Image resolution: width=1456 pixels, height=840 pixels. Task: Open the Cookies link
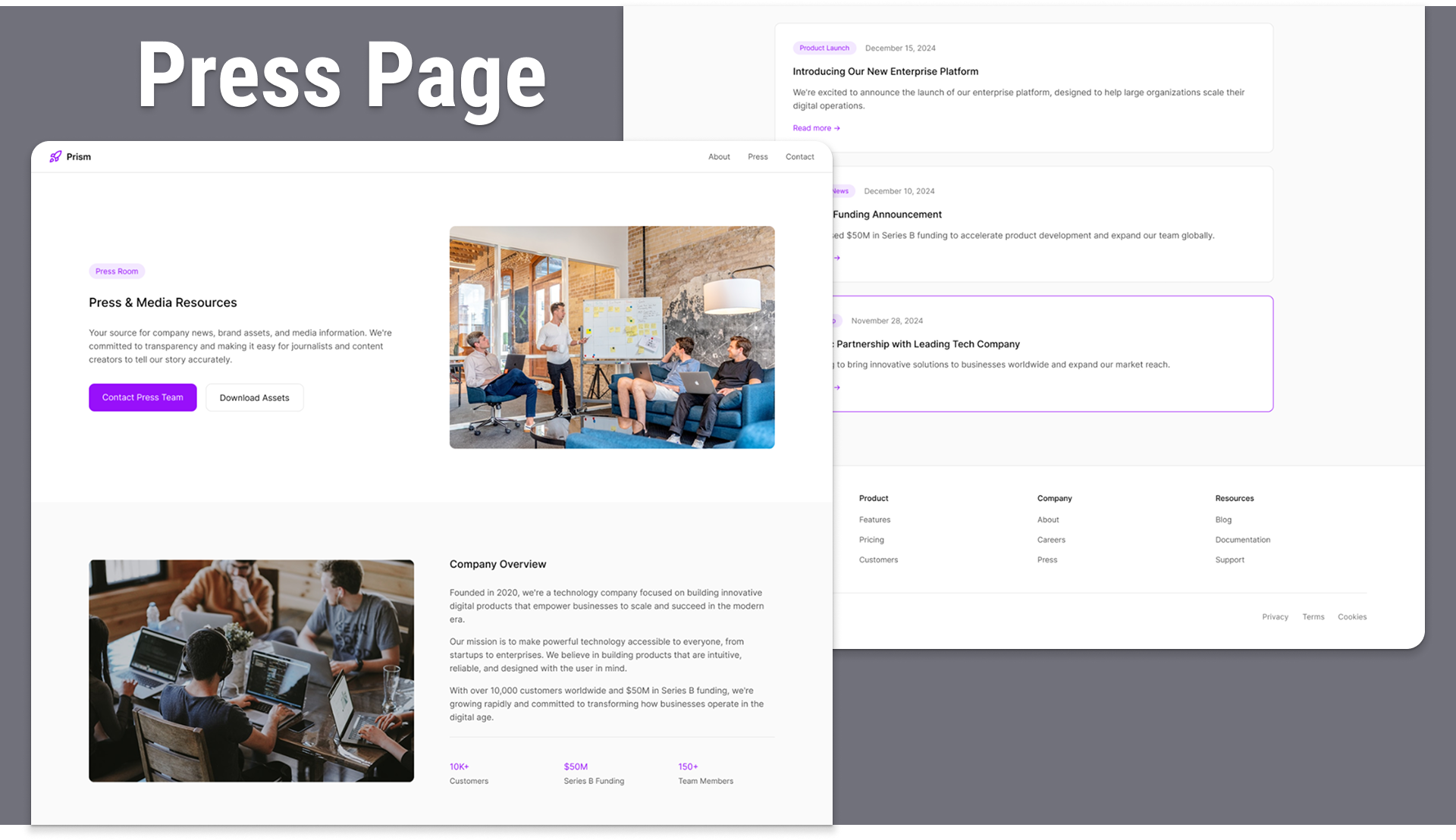tap(1351, 617)
